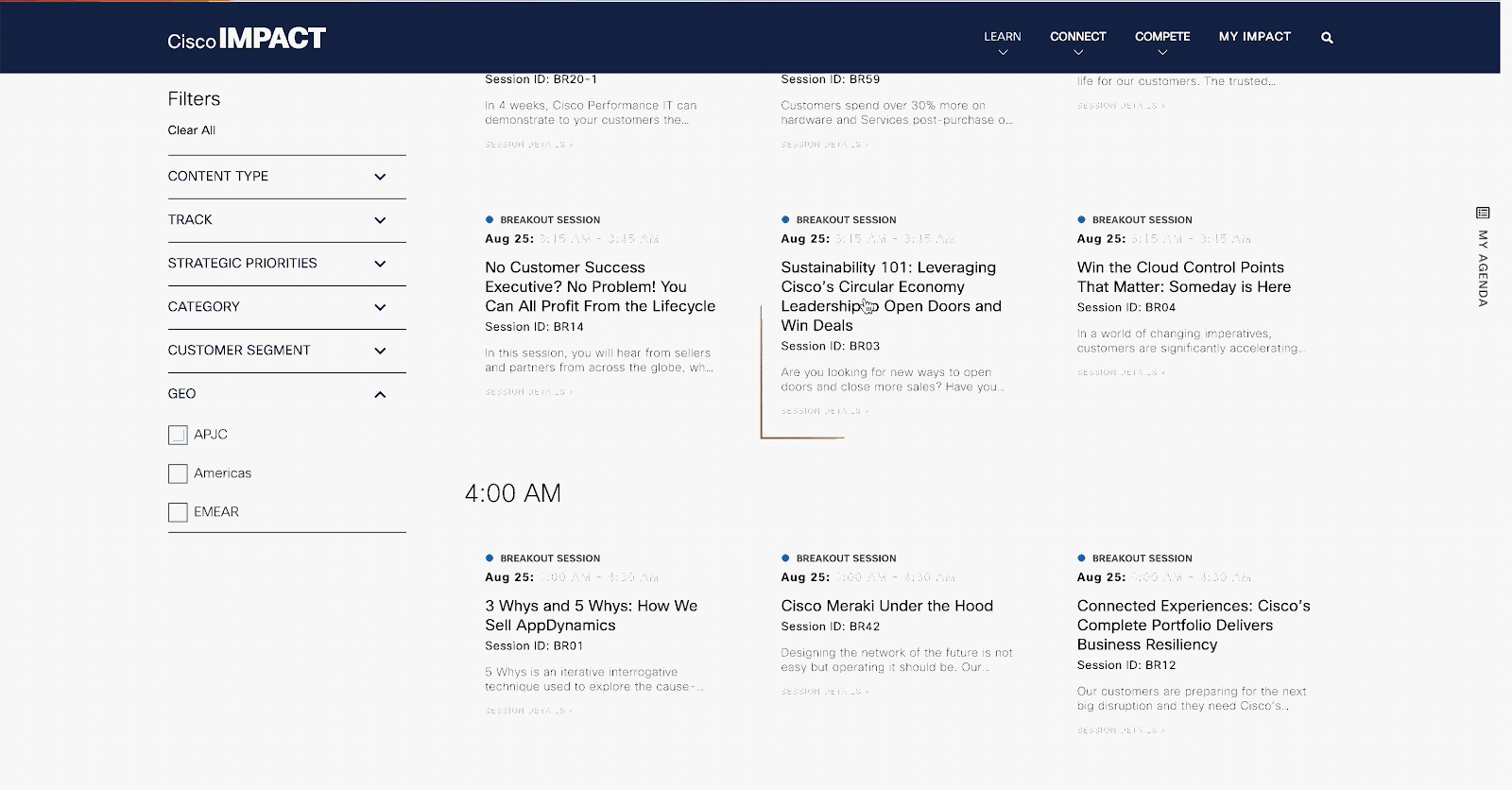
Task: Click Session ID: BR12 text
Action: click(1126, 665)
